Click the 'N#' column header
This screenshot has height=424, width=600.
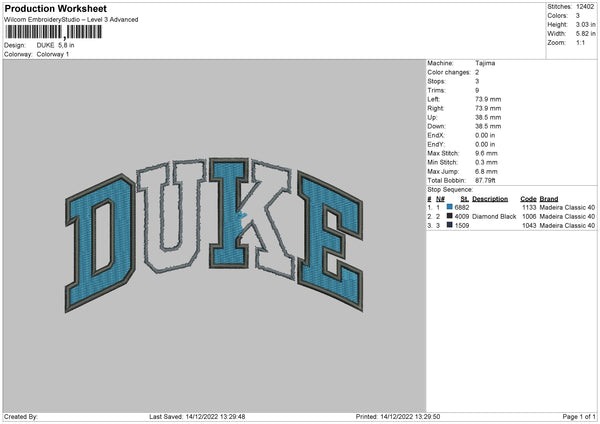coord(440,199)
